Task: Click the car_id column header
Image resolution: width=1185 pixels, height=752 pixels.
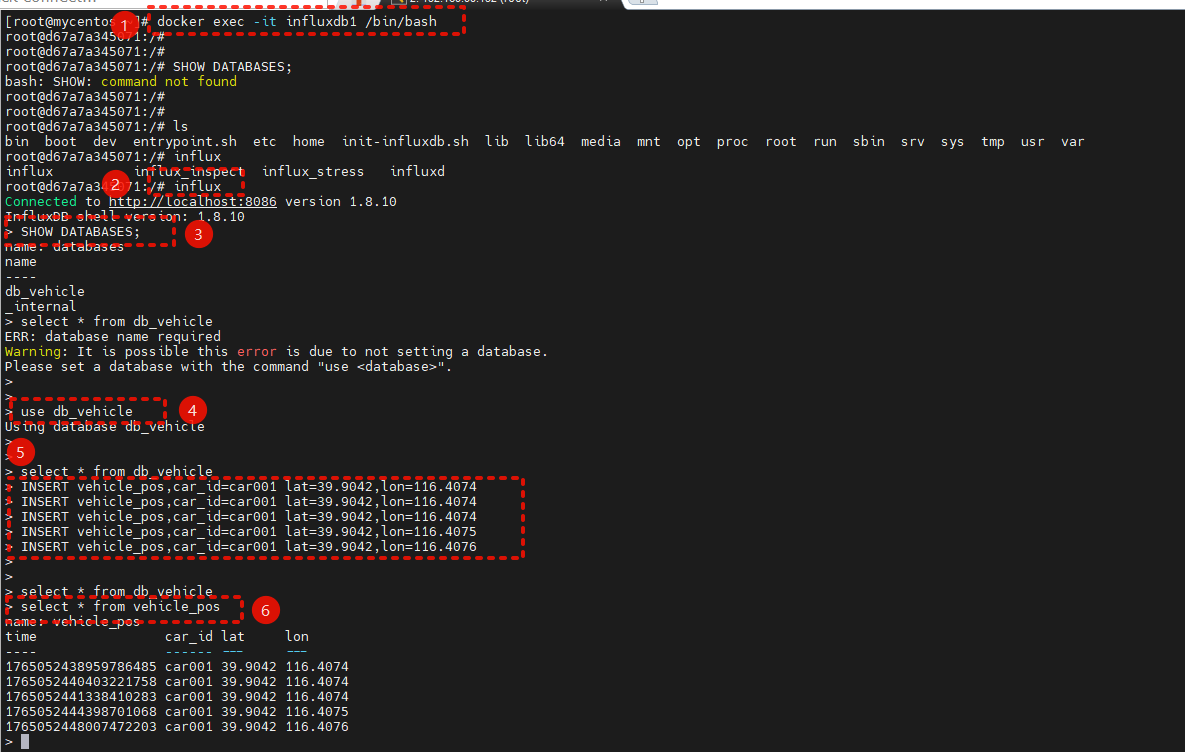Action: click(189, 636)
